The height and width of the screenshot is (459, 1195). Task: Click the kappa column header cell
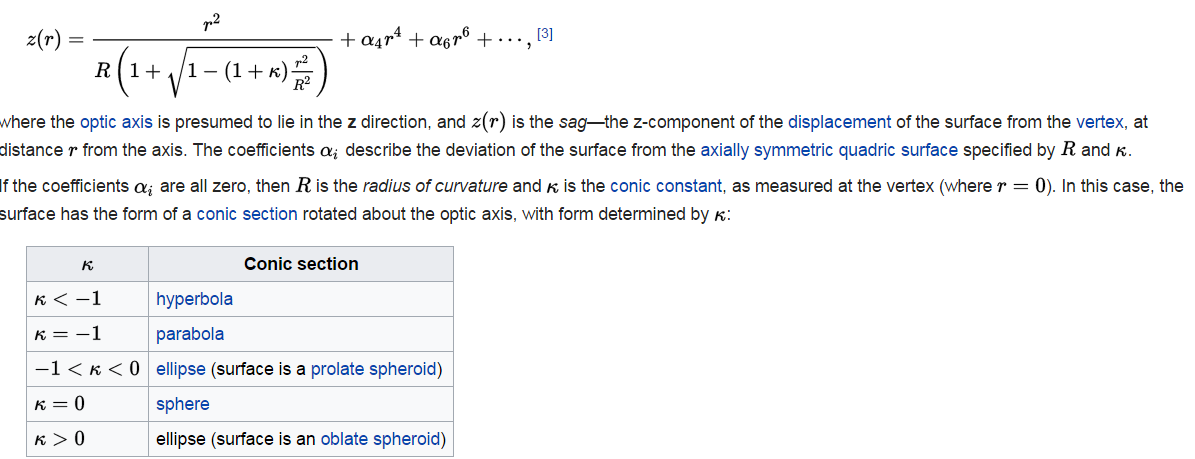click(86, 264)
